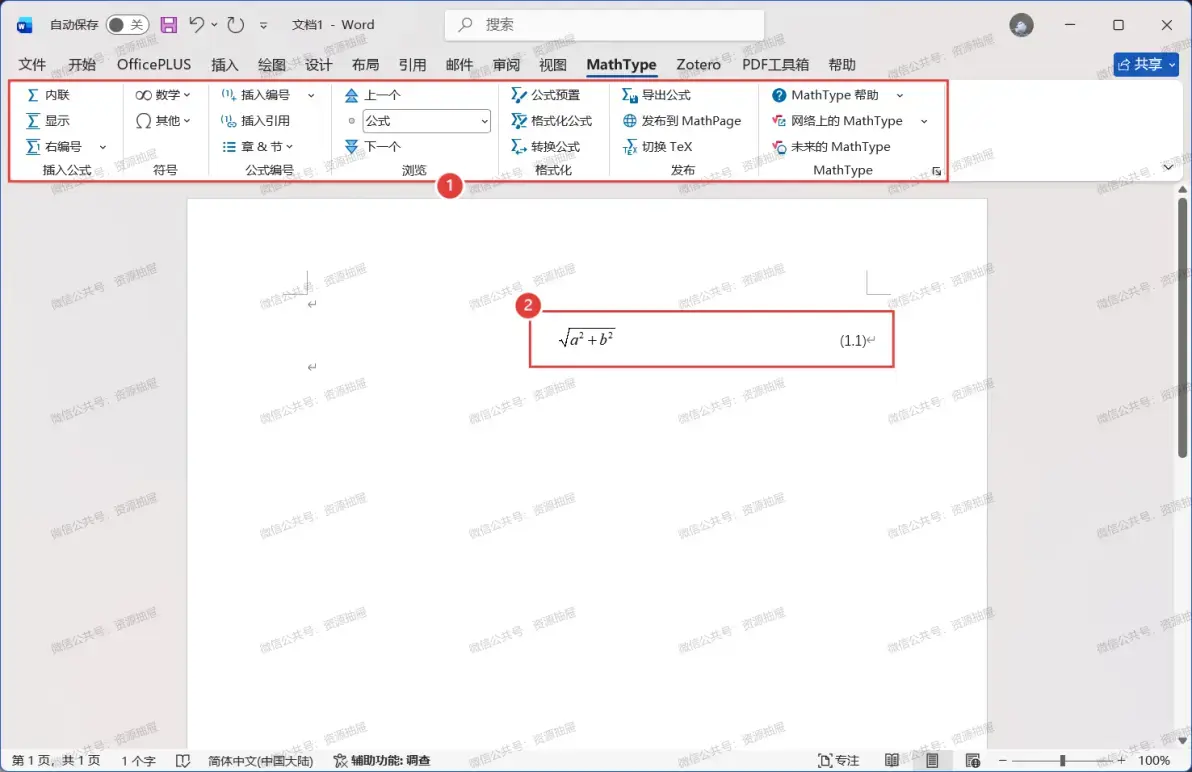
Task: Undo the last action
Action: [197, 25]
